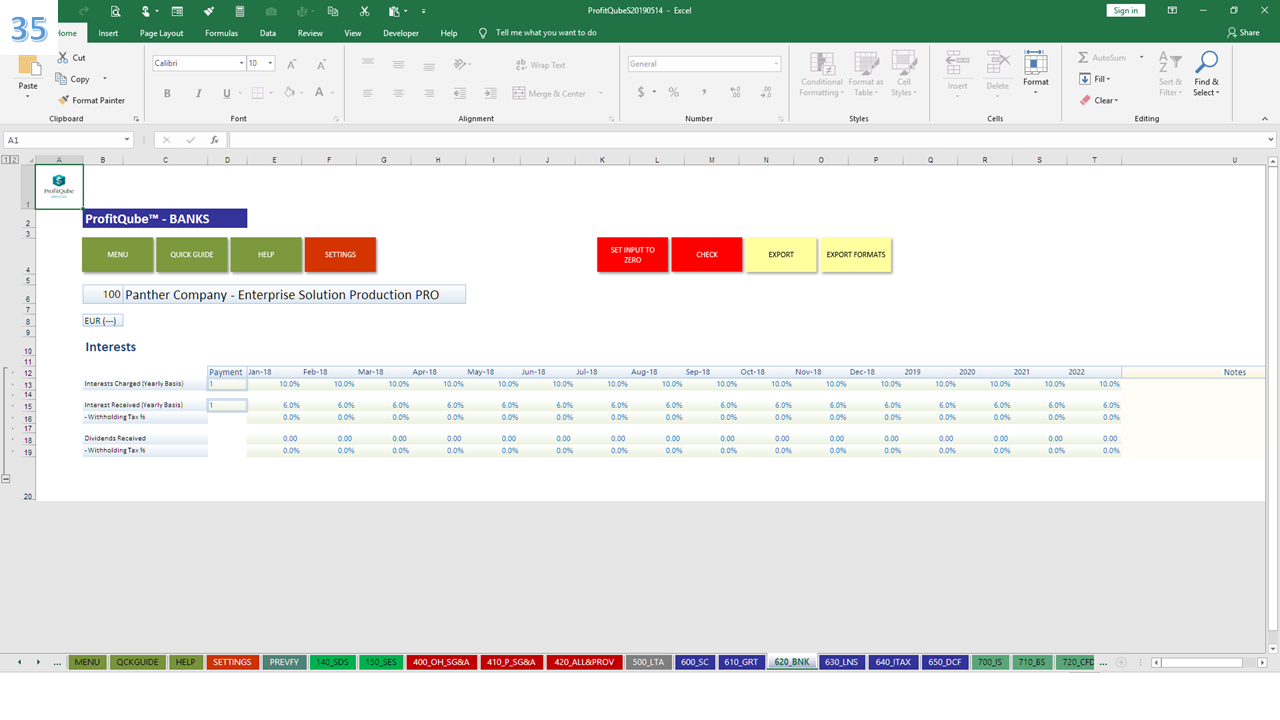The image size is (1280, 720).
Task: Toggle Italic formatting
Action: coord(198,93)
